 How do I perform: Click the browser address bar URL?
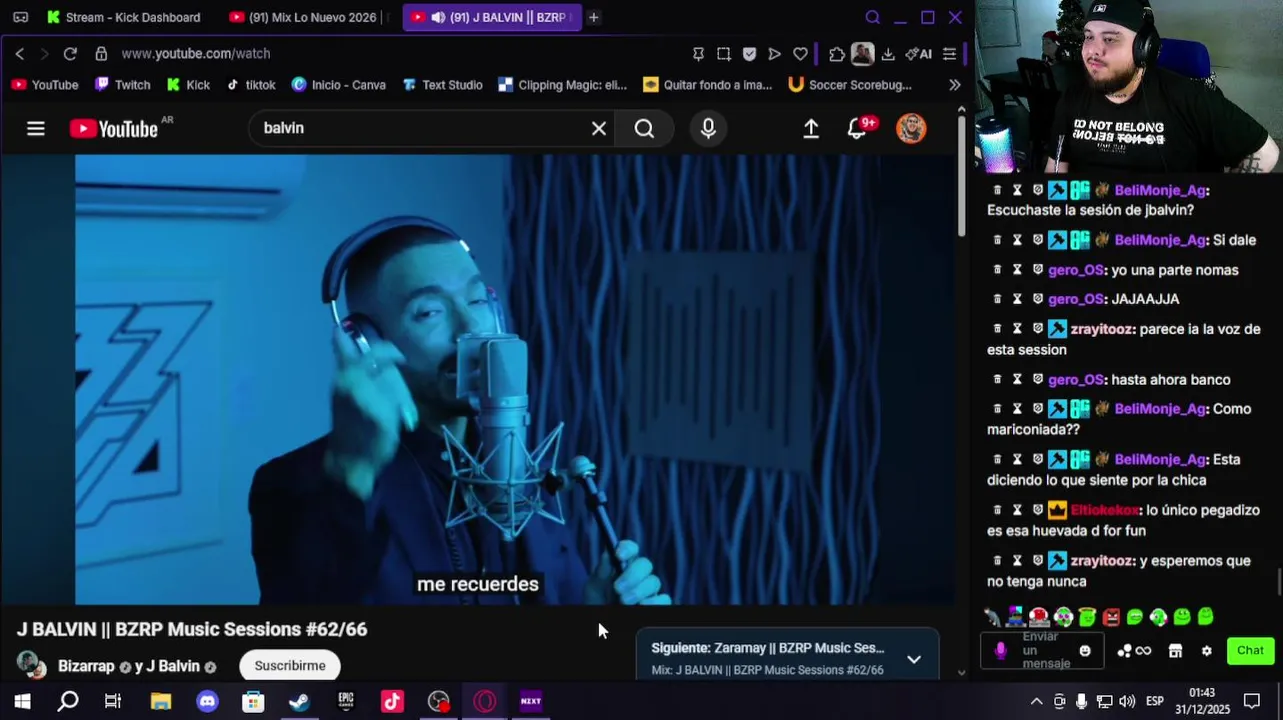pyautogui.click(x=196, y=53)
